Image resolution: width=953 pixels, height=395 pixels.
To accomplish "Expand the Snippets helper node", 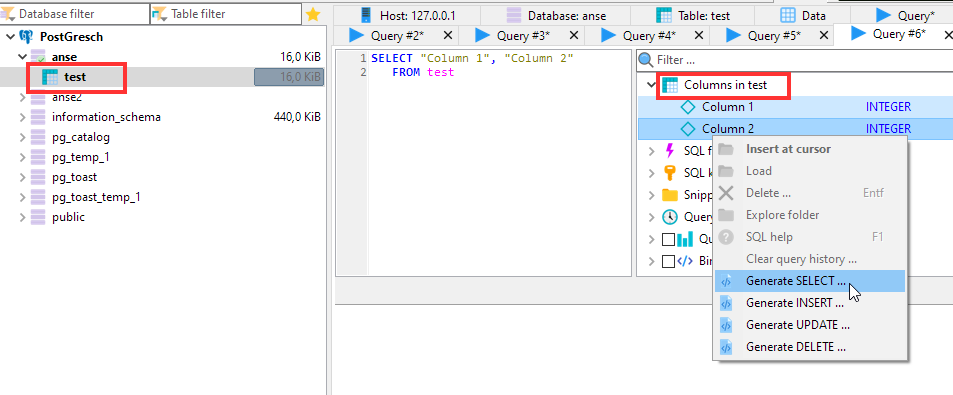I will point(652,195).
